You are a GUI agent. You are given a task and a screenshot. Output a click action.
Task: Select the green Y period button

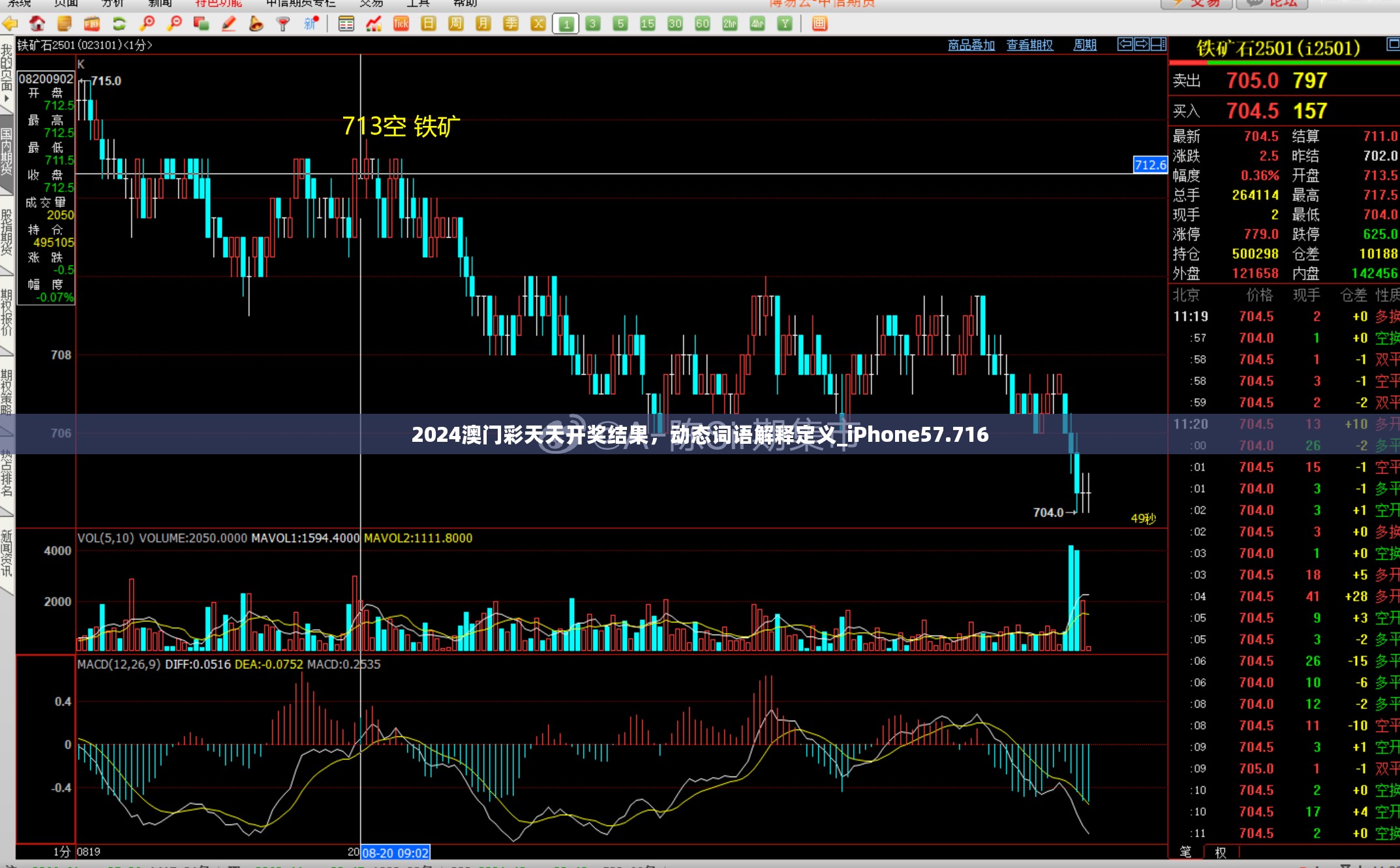click(785, 25)
